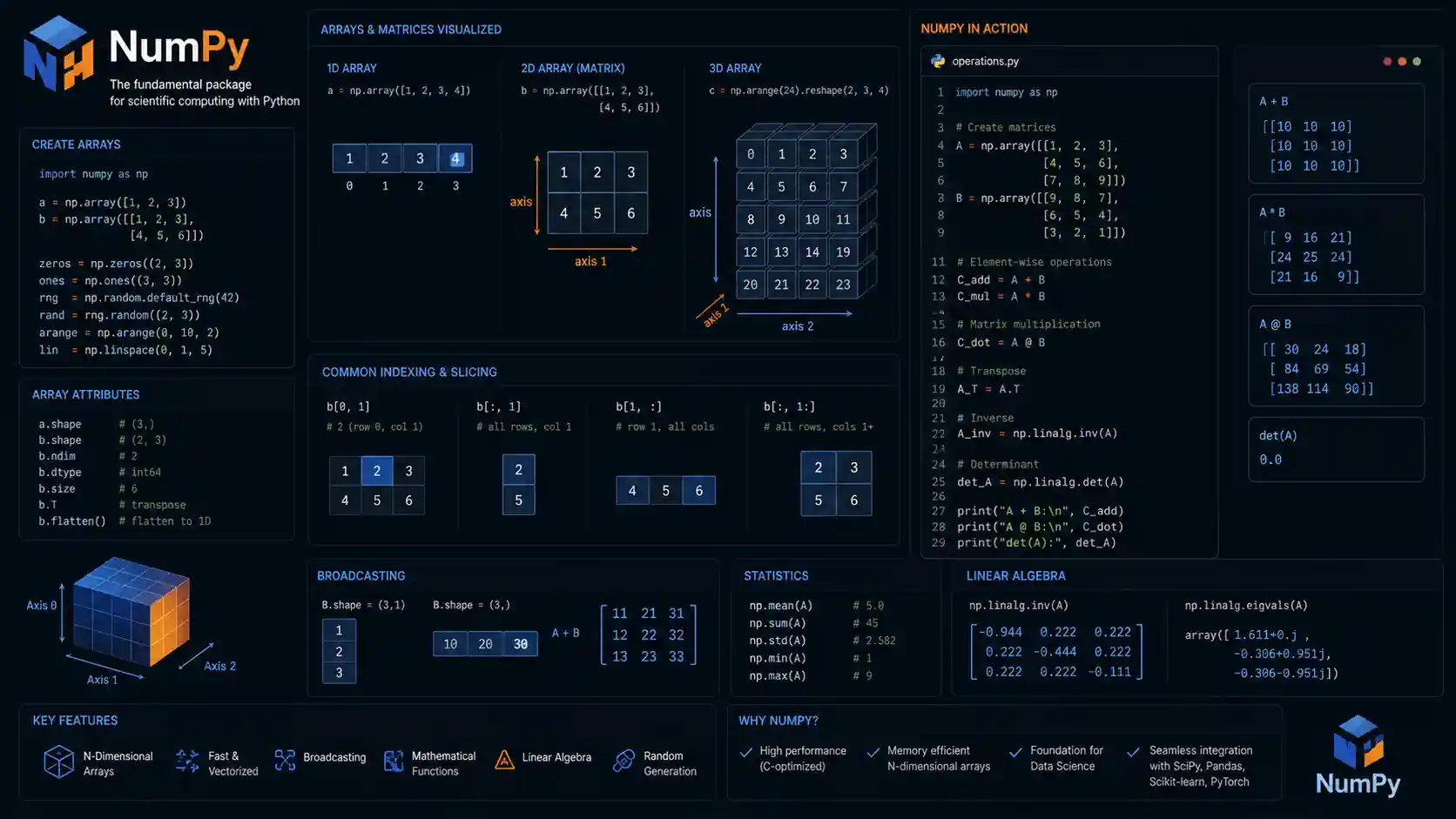Click the 'np.std(A)' statistics row
The height and width of the screenshot is (819, 1456).
click(822, 641)
